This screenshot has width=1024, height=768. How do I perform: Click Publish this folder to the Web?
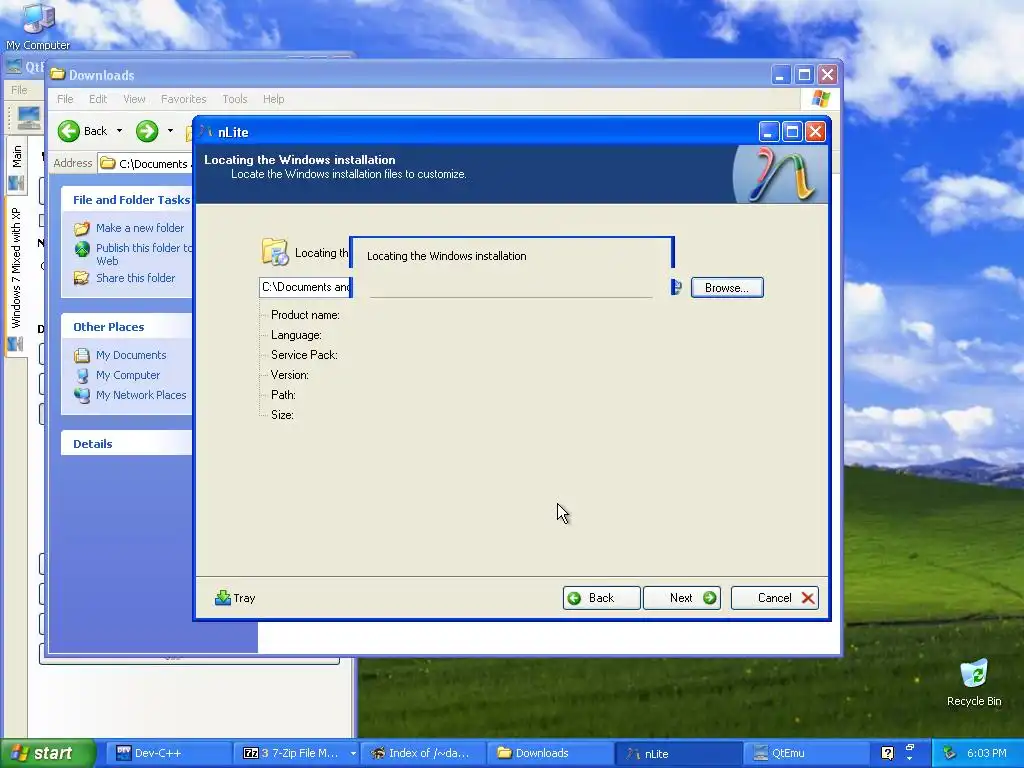coord(144,254)
